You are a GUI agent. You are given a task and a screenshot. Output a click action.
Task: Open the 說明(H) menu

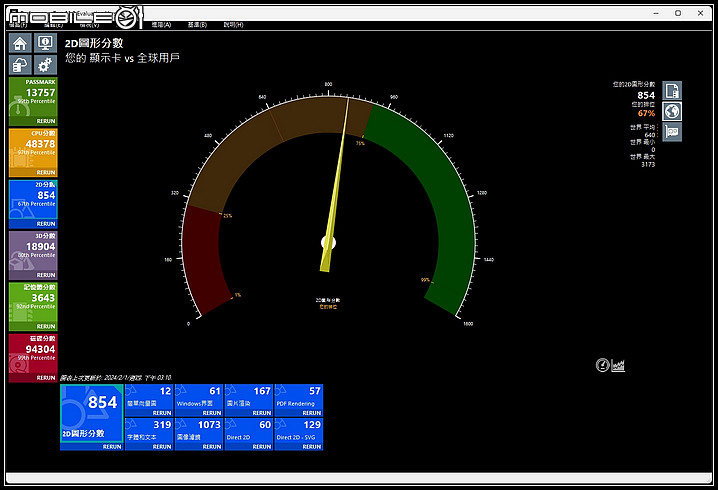(x=233, y=24)
